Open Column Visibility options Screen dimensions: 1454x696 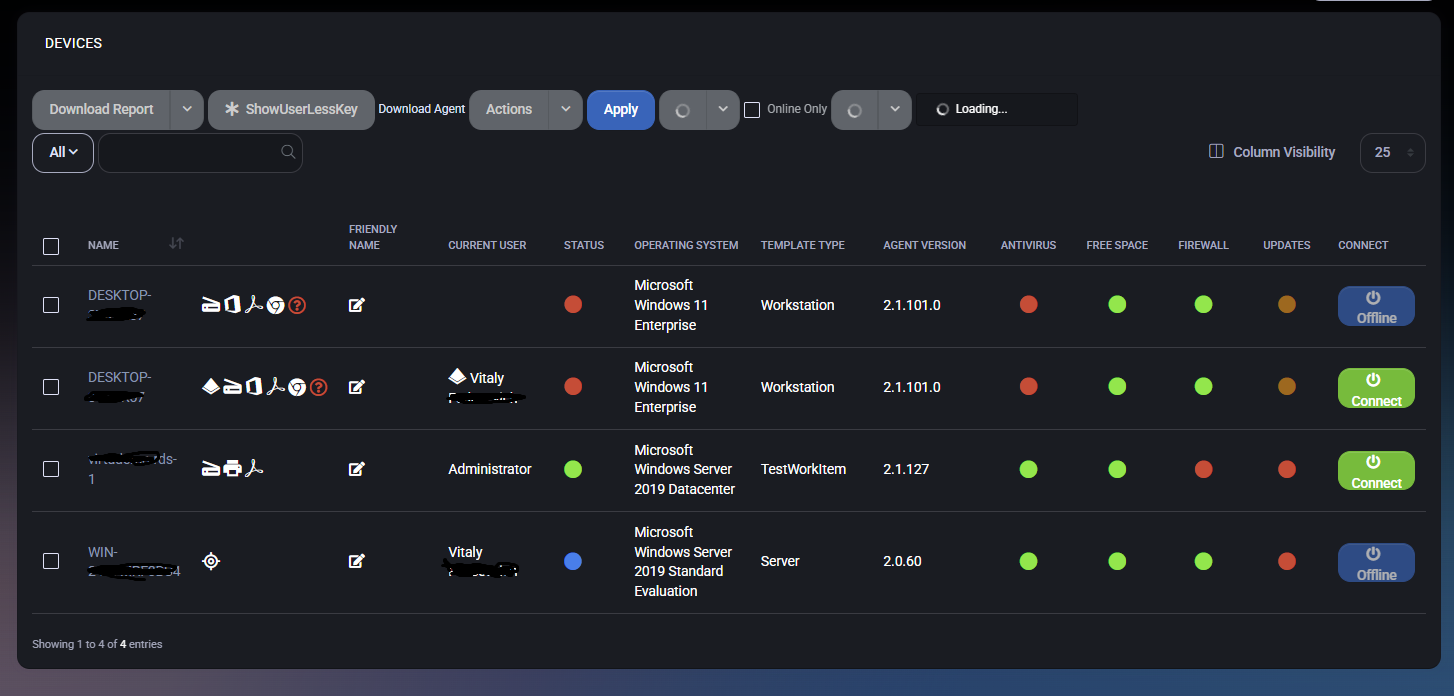tap(1272, 152)
